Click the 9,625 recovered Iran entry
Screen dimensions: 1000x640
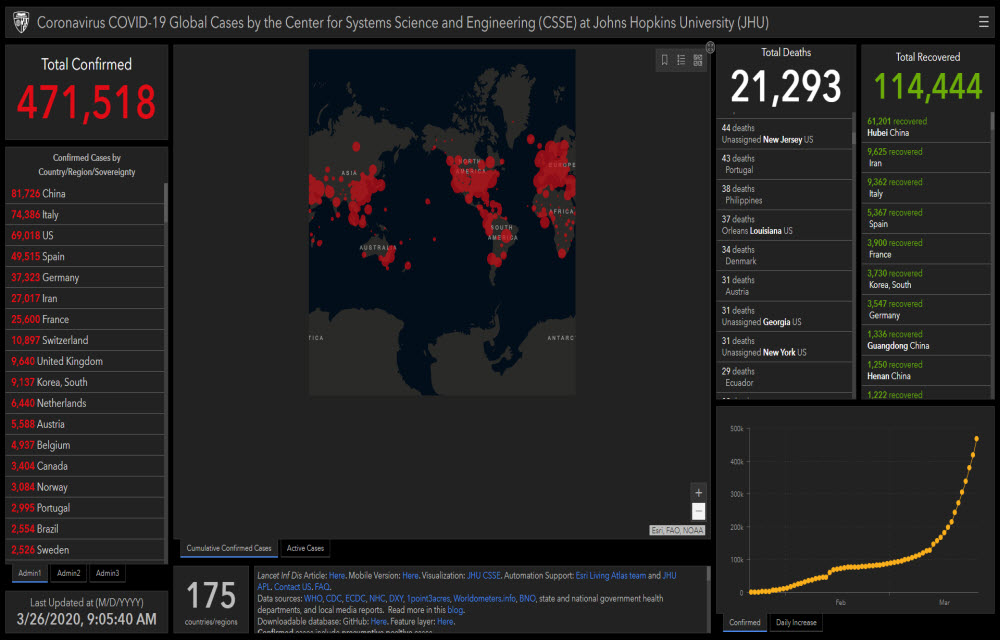(x=926, y=157)
